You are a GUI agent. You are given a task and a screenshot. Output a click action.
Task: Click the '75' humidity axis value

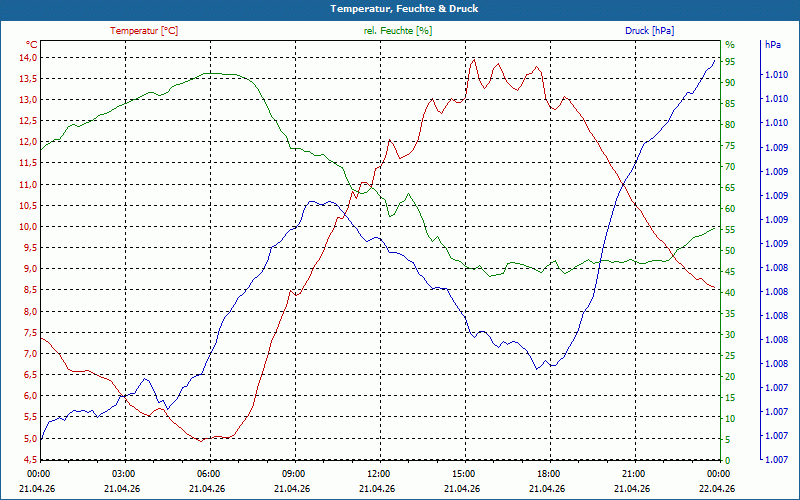point(730,146)
